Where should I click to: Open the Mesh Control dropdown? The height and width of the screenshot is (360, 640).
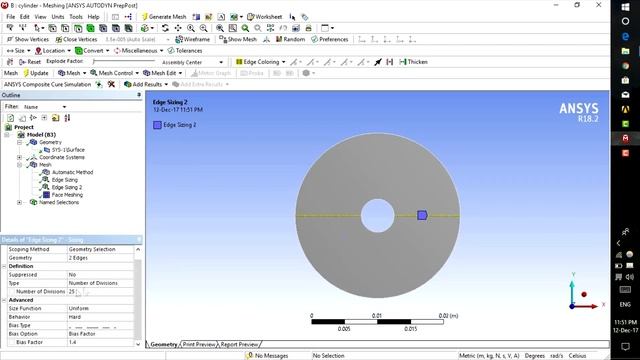[x=114, y=73]
